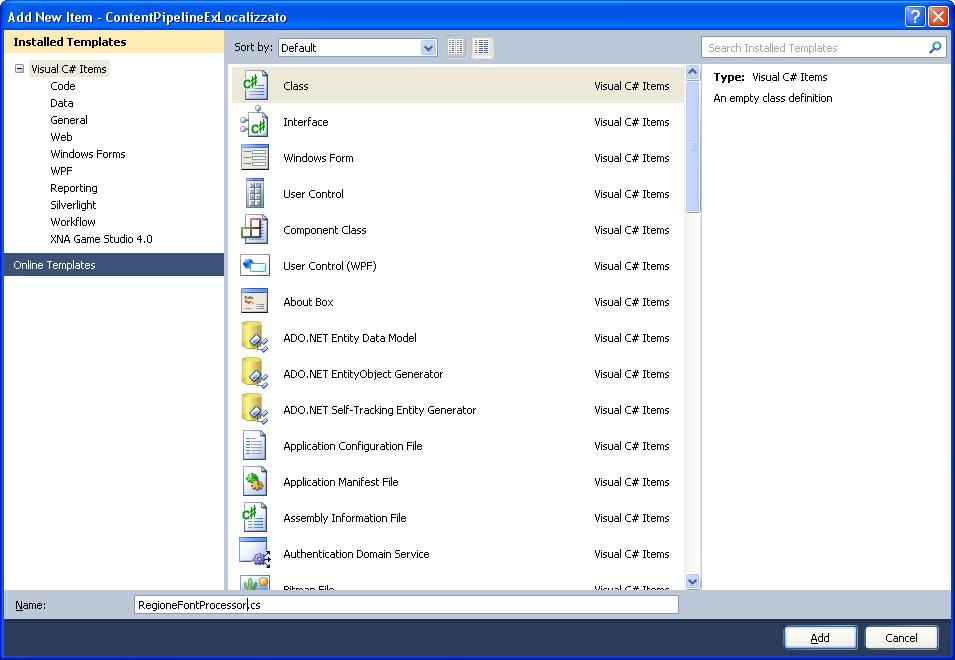
Task: Select the ADO.NET EntityObject Generator icon
Action: (255, 373)
